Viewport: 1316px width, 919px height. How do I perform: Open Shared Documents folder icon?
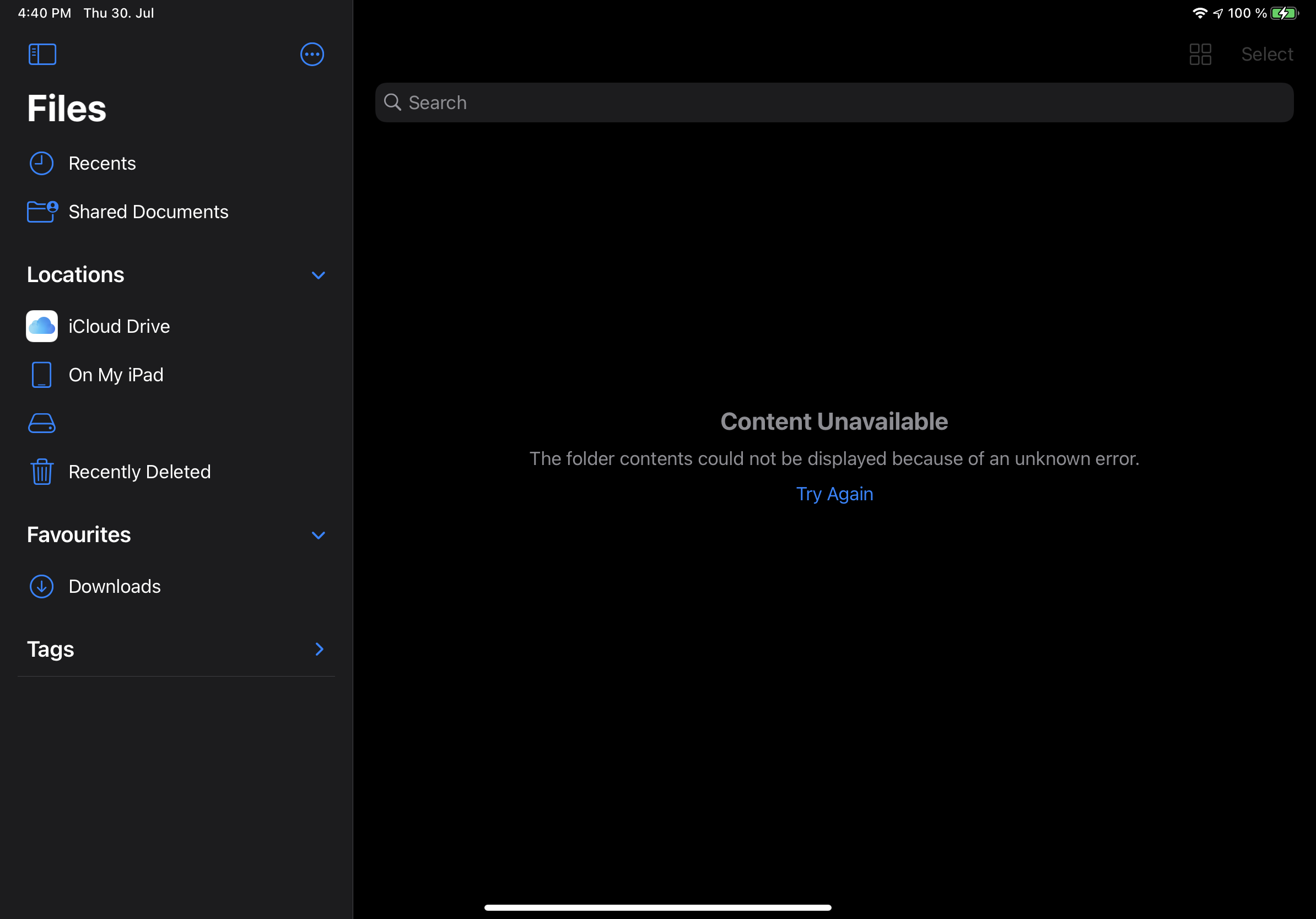click(x=42, y=212)
